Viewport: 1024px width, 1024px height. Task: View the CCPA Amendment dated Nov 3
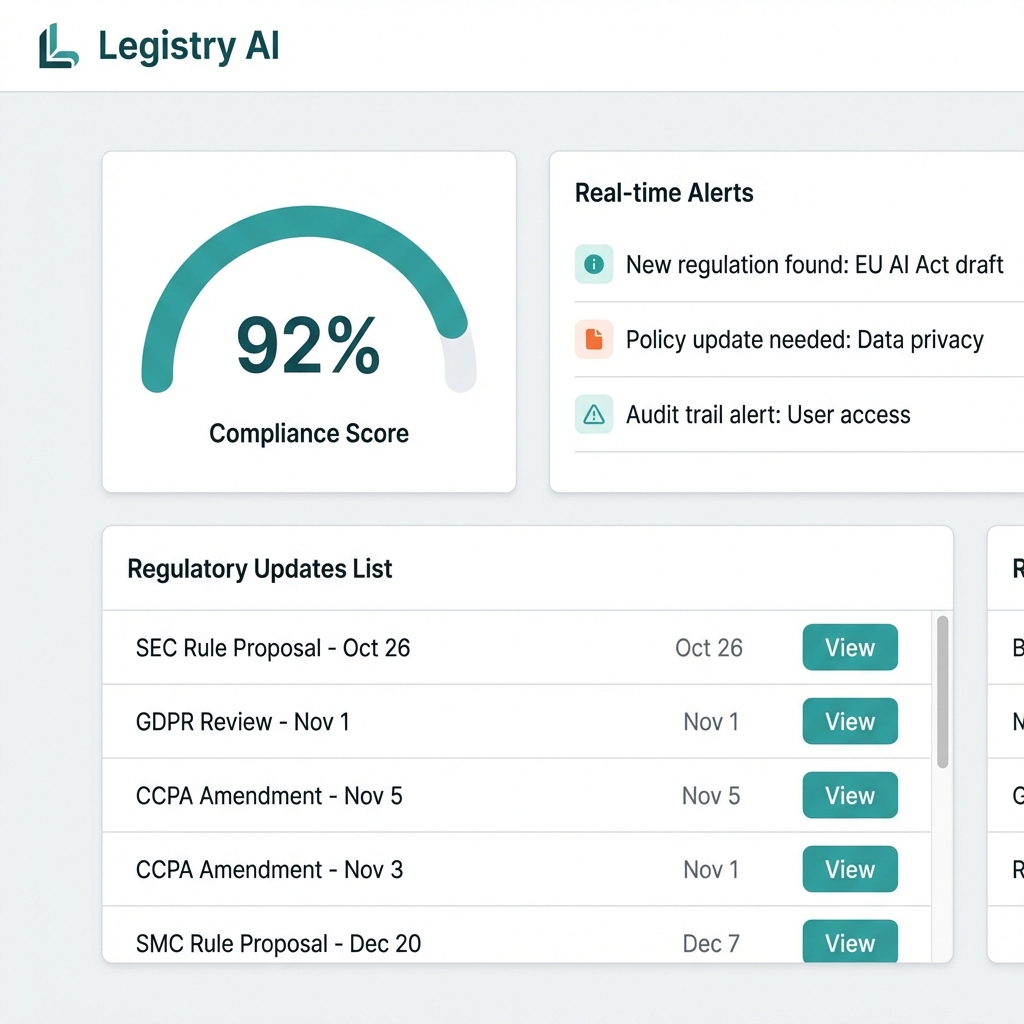click(x=849, y=869)
